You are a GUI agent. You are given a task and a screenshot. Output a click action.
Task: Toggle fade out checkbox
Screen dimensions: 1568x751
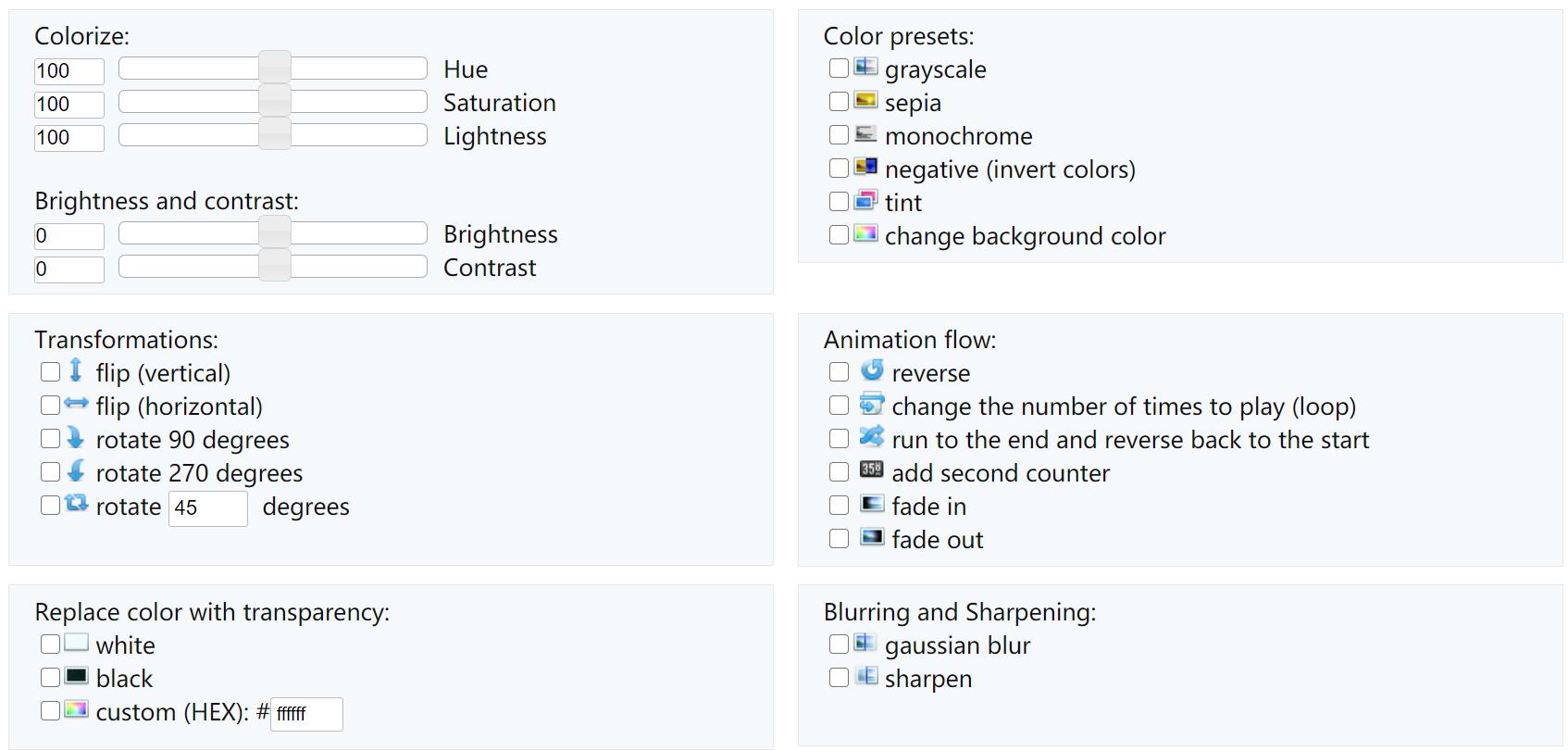click(839, 539)
